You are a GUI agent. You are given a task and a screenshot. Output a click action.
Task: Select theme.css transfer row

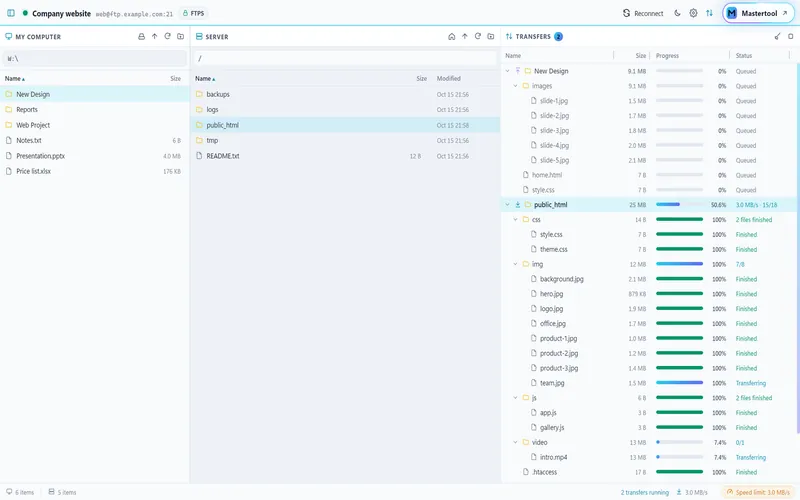pyautogui.click(x=649, y=249)
